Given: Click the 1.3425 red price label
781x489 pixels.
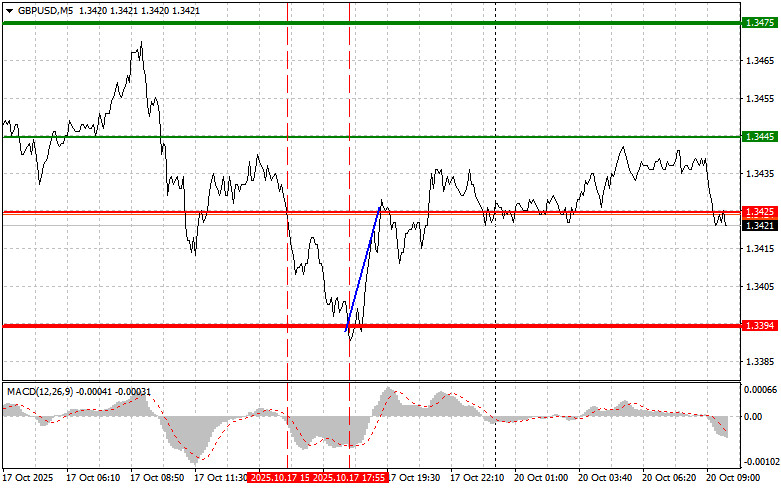Looking at the screenshot, I should [x=760, y=212].
